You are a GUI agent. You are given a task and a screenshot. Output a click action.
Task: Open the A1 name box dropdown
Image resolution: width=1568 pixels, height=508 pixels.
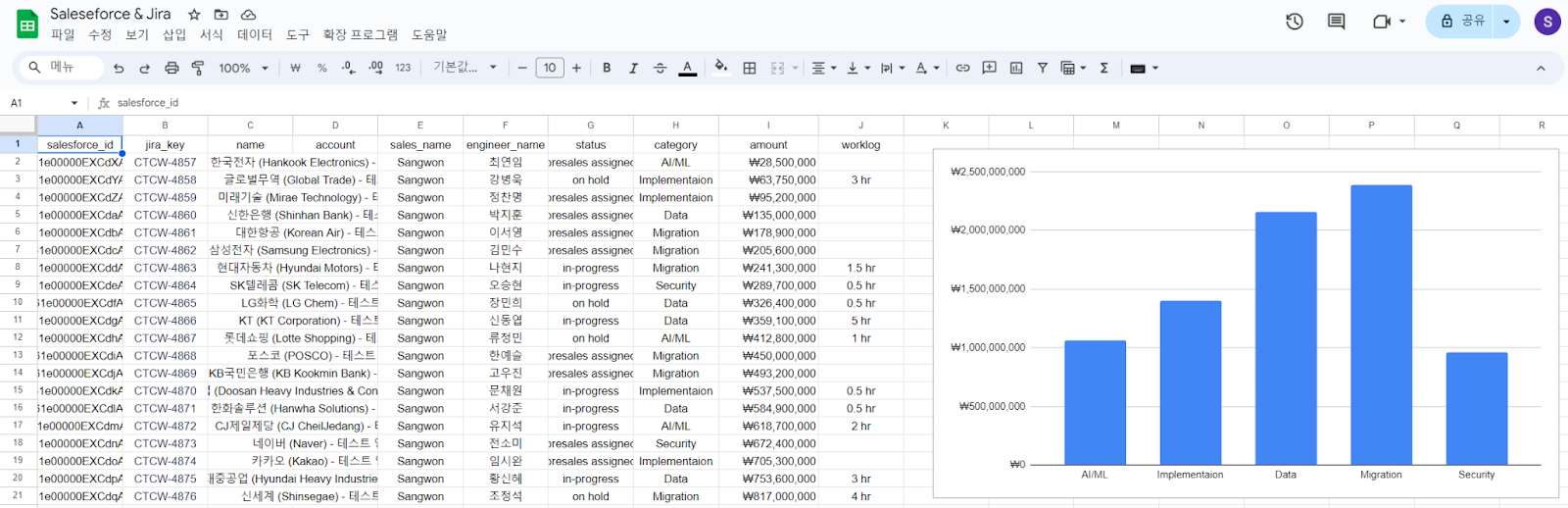coord(74,103)
